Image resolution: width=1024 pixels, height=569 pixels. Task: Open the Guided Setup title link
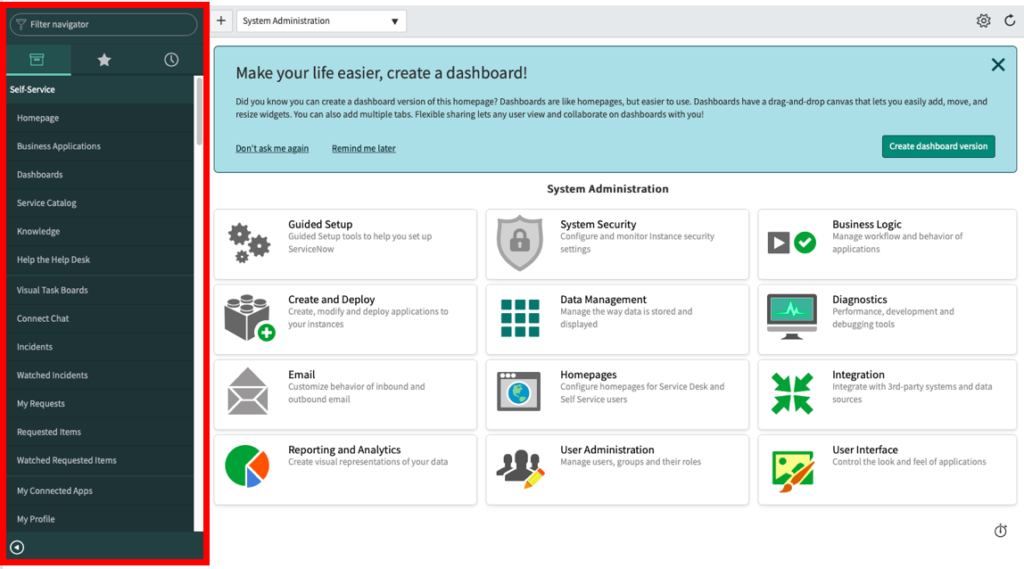(x=320, y=224)
